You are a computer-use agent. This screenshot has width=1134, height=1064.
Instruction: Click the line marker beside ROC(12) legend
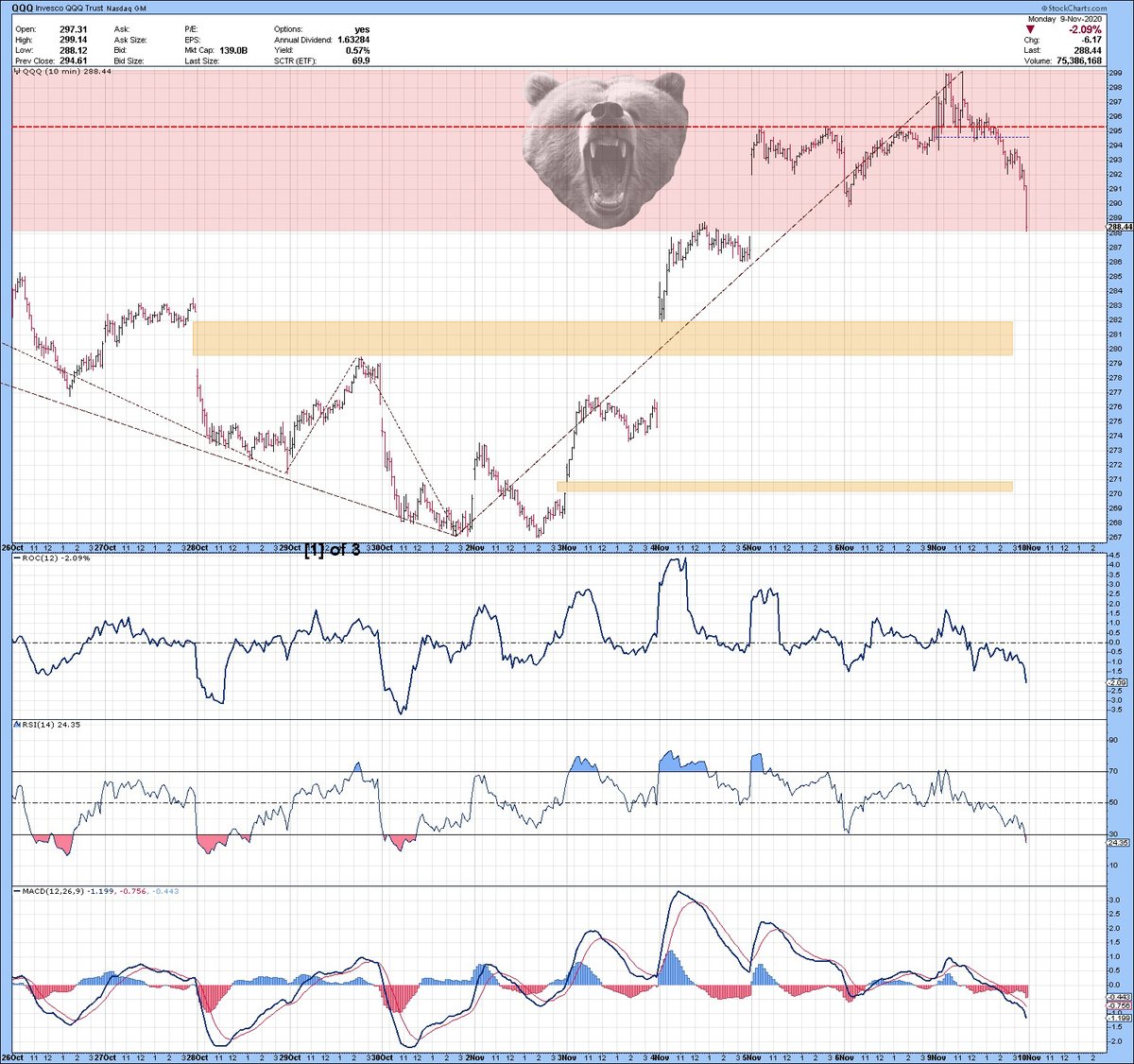click(16, 558)
